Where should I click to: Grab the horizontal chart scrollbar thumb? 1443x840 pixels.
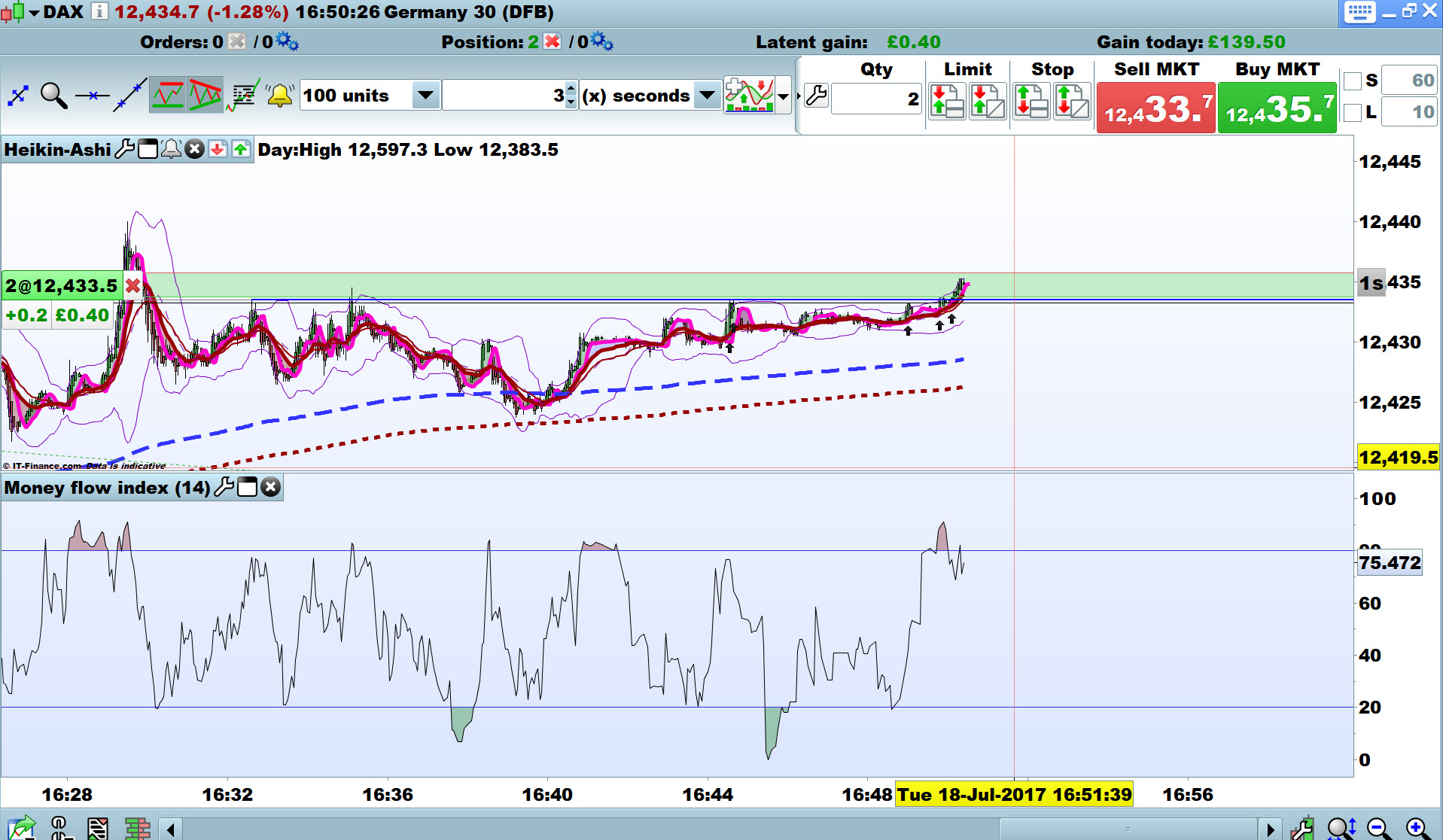[x=1128, y=829]
